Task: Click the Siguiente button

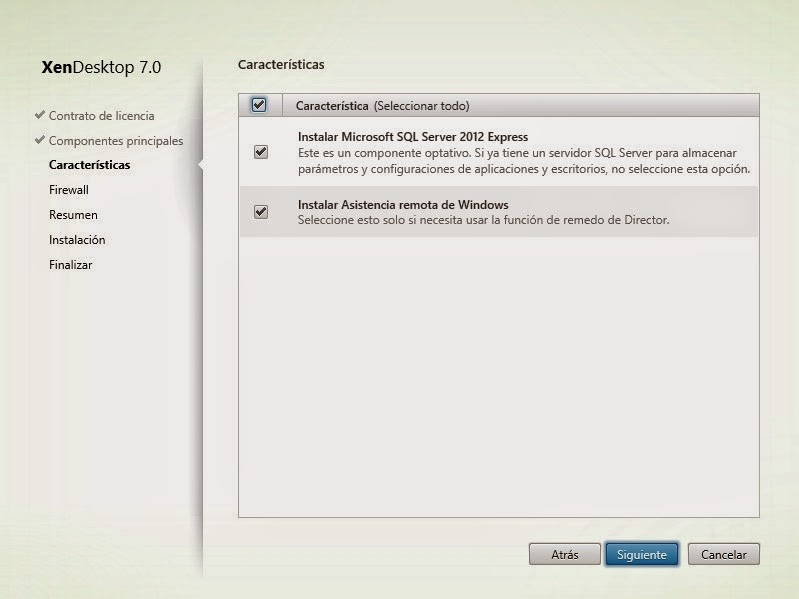Action: click(642, 554)
